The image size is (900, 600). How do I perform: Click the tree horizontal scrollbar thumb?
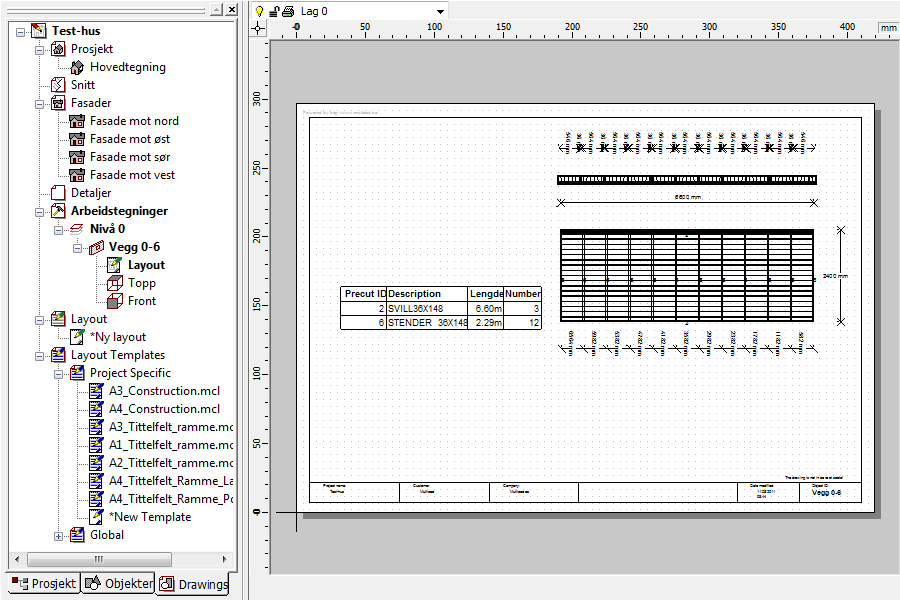99,559
